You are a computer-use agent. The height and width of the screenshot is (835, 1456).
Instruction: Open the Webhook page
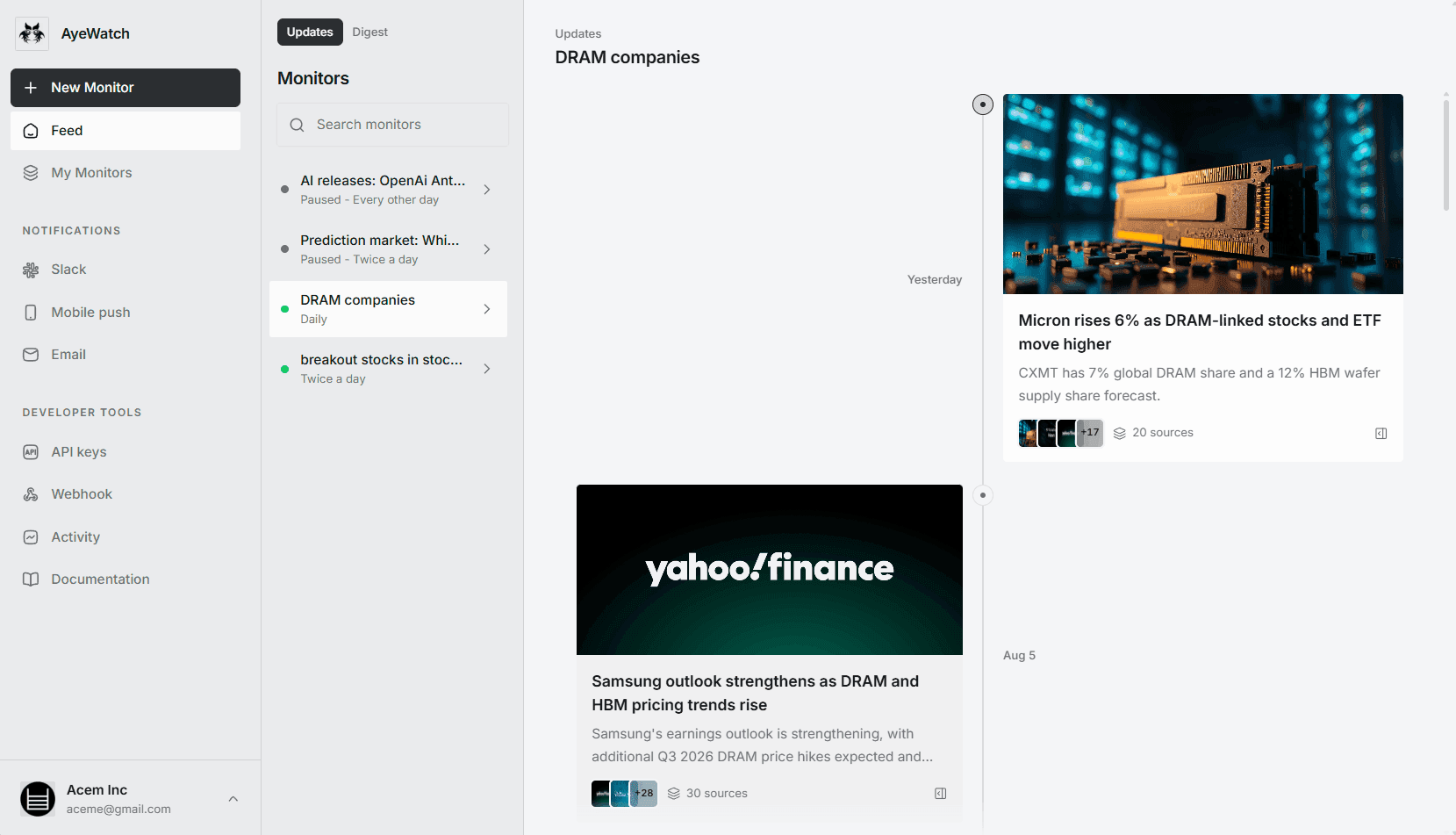coord(126,494)
